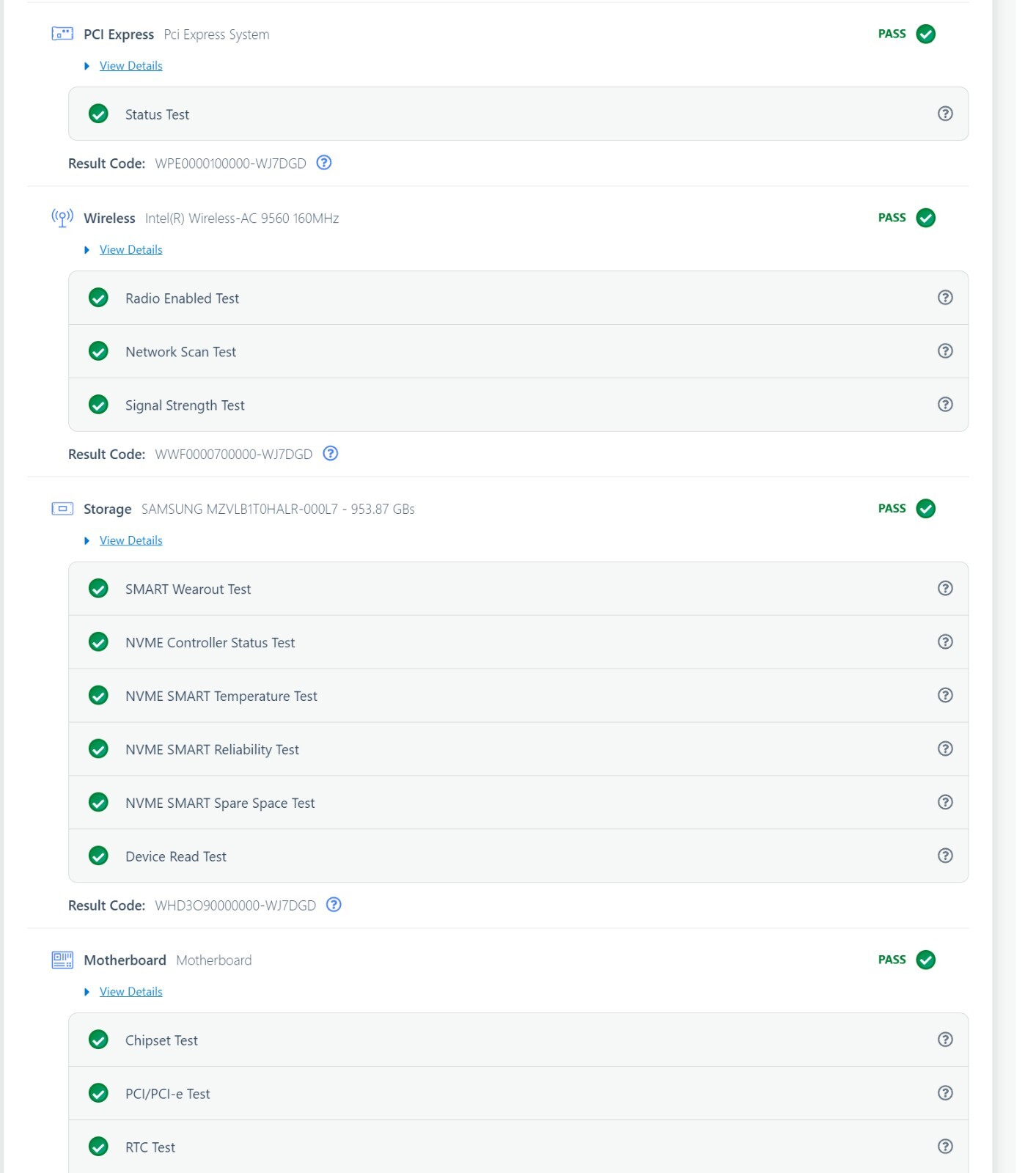The image size is (1036, 1173).
Task: Expand Motherboard details arrow
Action: [x=87, y=992]
